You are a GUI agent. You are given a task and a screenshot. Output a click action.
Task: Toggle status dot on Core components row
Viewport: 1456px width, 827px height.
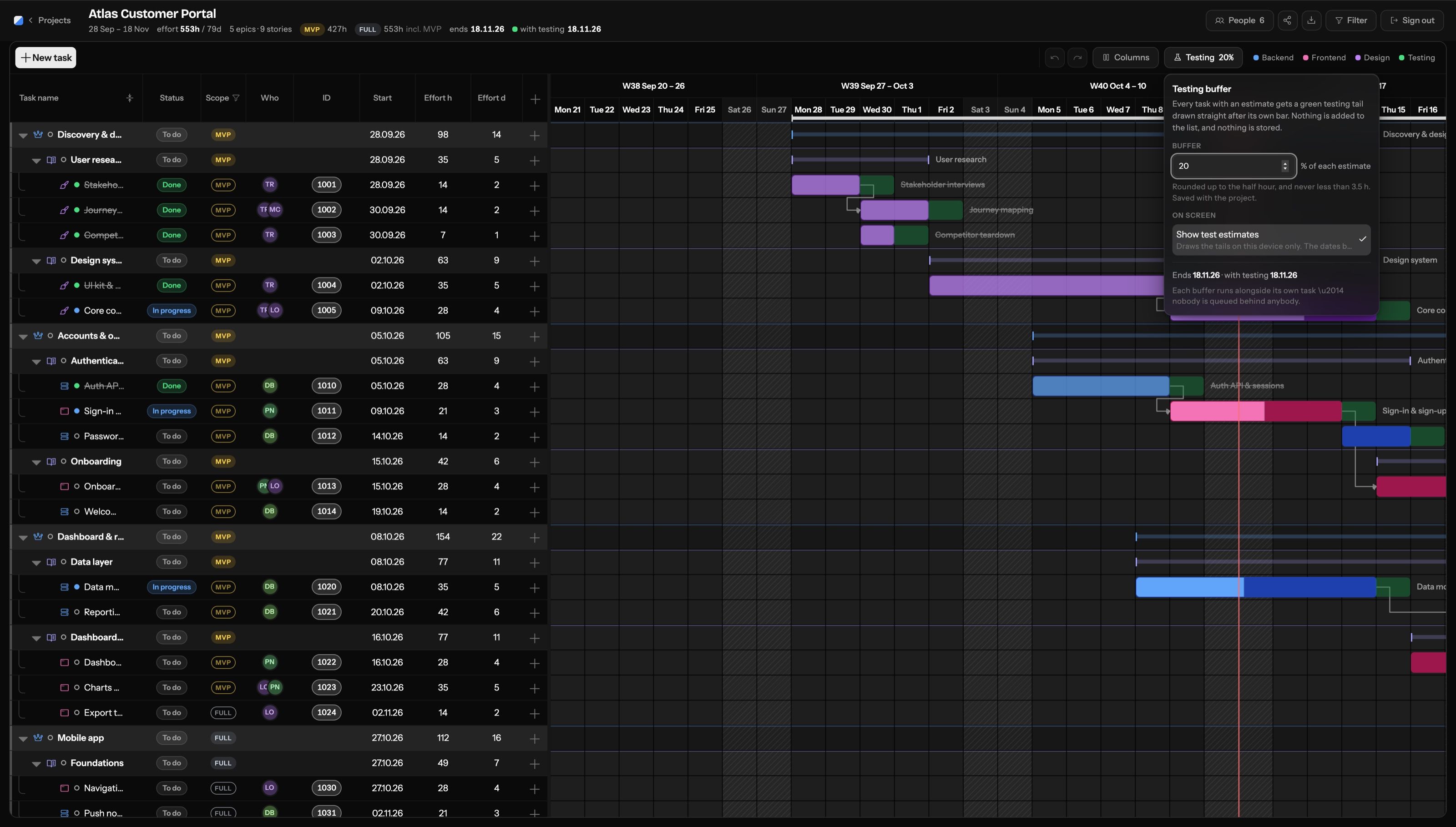click(x=77, y=310)
